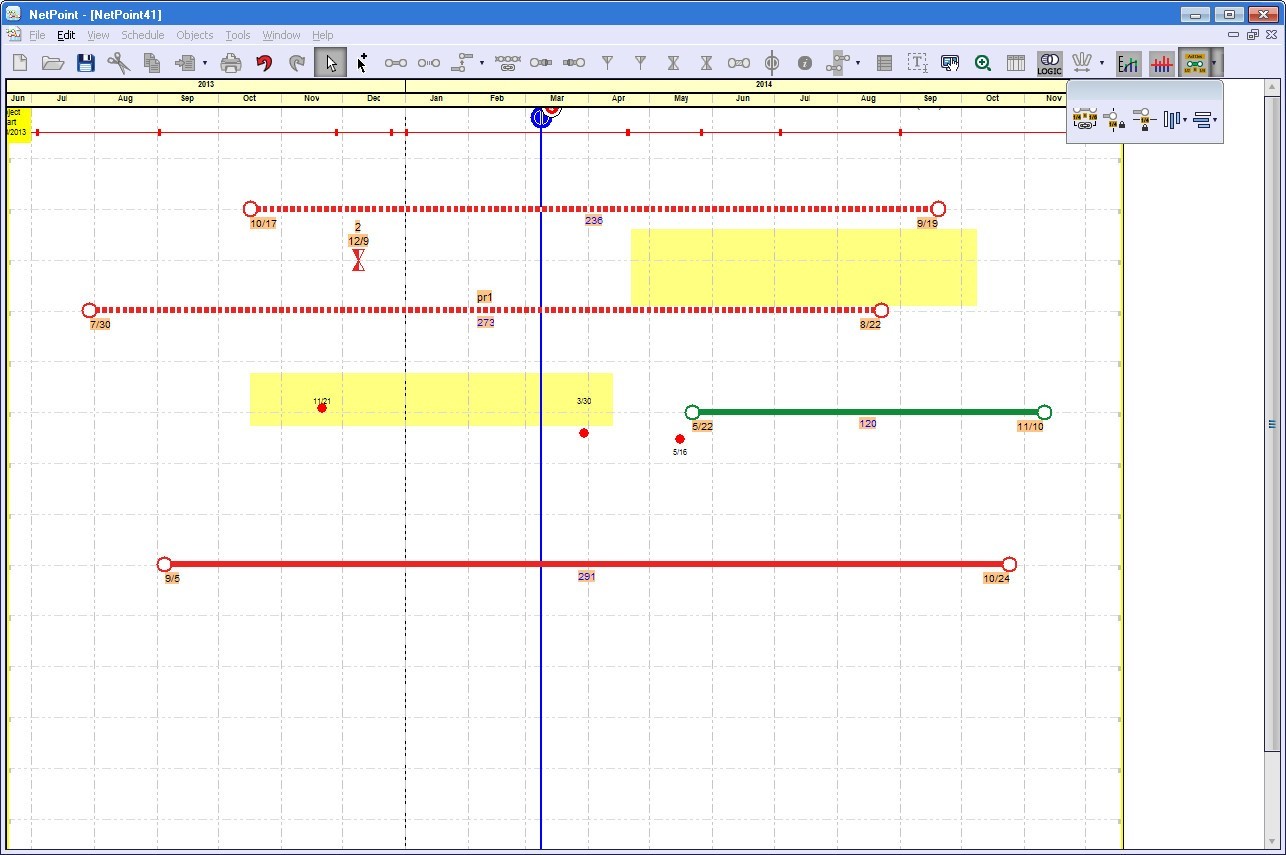This screenshot has width=1286, height=855.
Task: Click the red hourglass marker on canvas
Action: (x=358, y=260)
